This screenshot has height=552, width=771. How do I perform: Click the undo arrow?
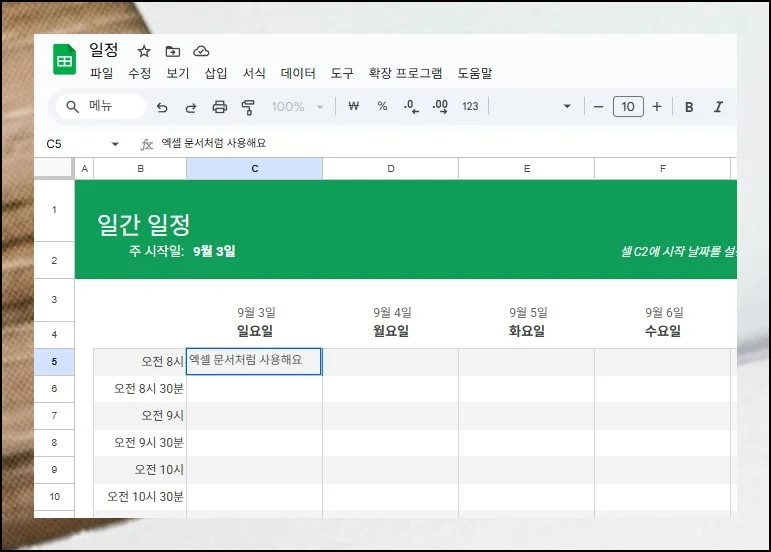162,107
